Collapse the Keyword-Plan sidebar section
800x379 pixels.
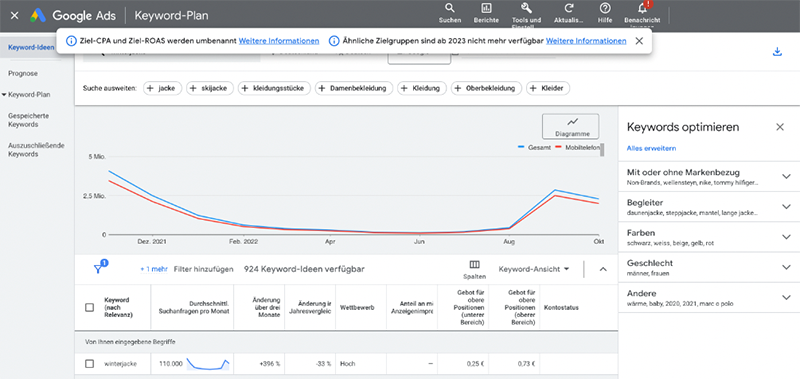pos(4,95)
